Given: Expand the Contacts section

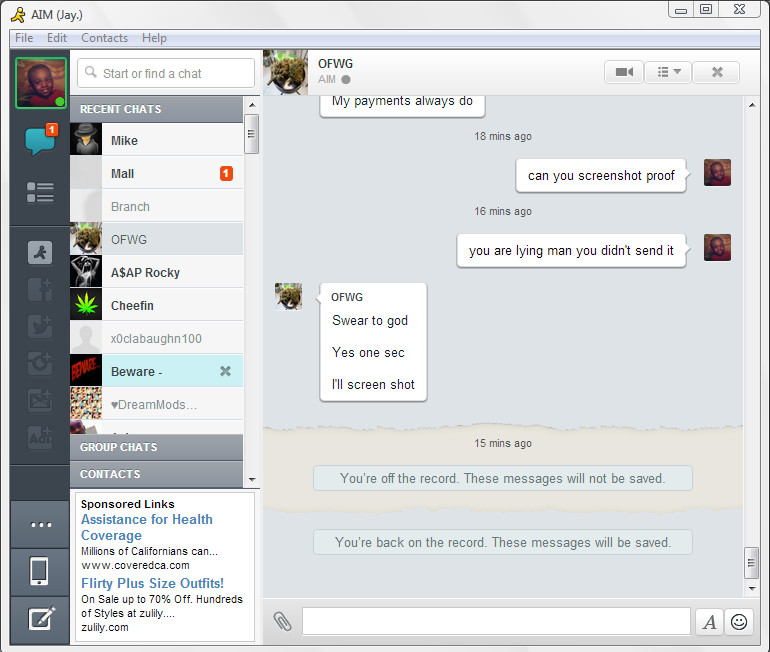Looking at the screenshot, I should click(x=157, y=474).
